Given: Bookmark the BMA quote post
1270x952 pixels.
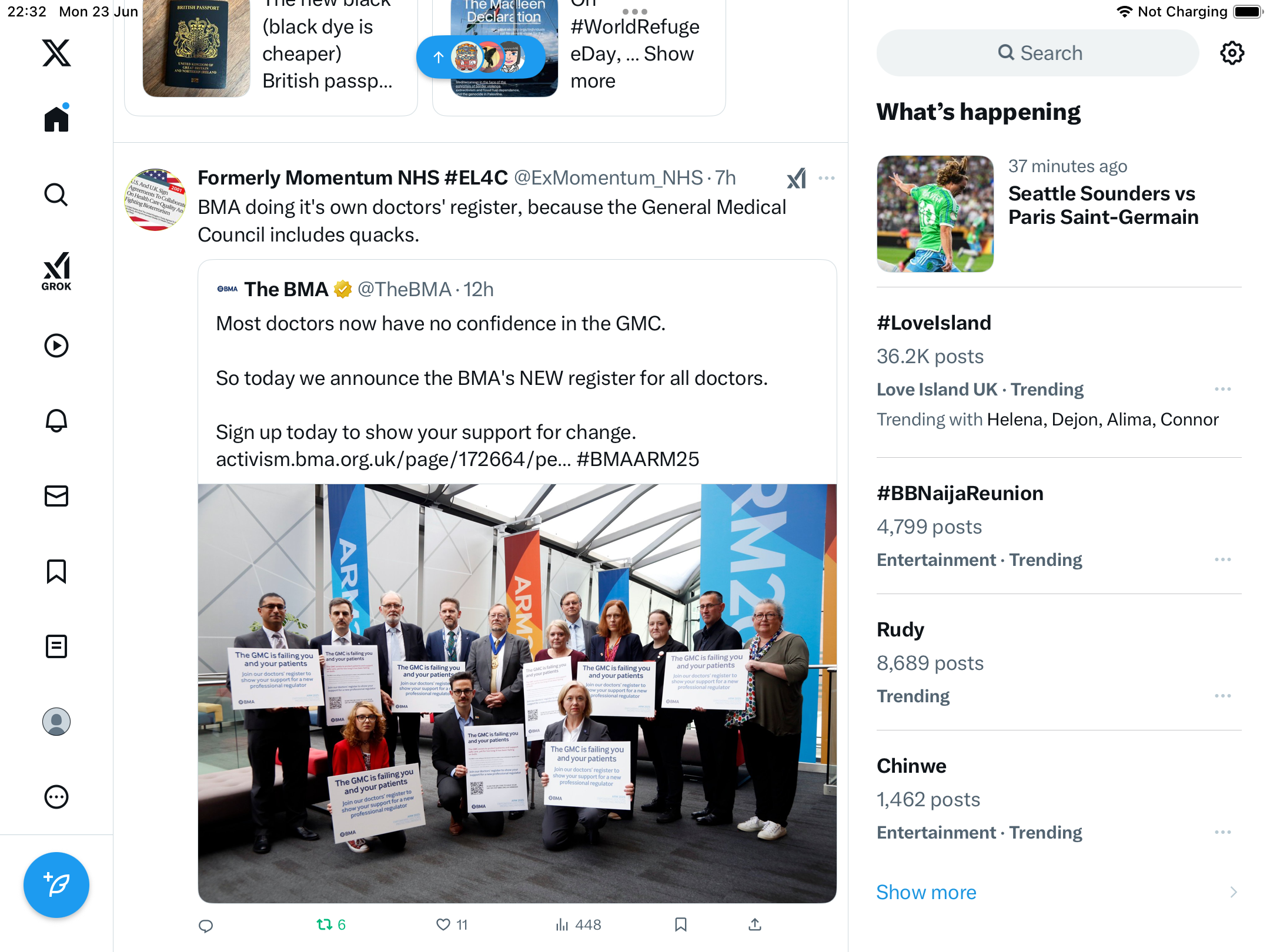Looking at the screenshot, I should (681, 924).
